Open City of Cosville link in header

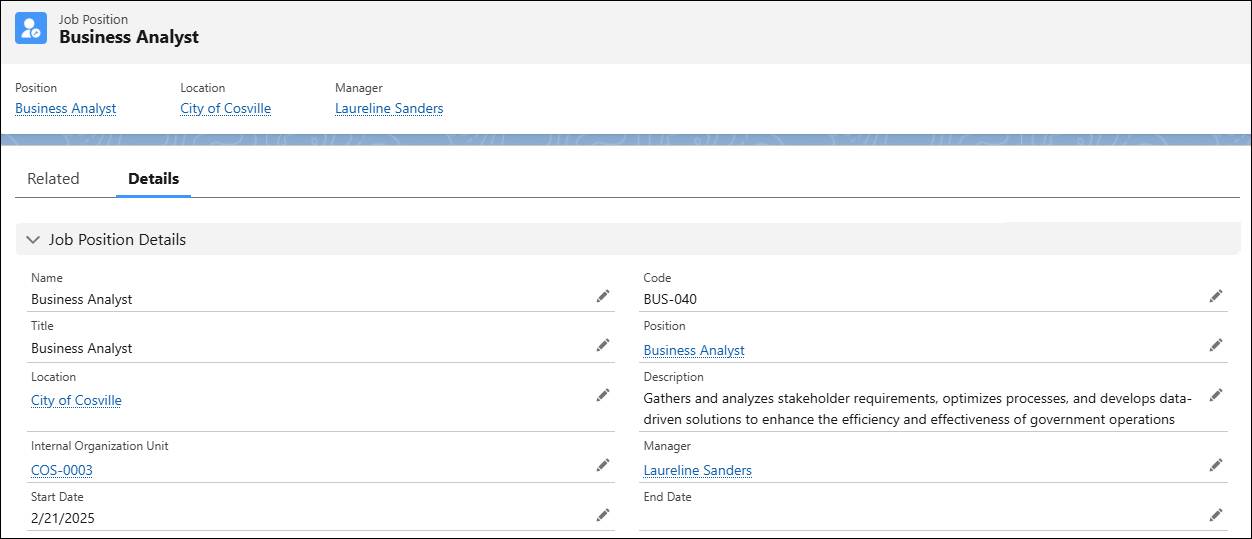point(225,108)
